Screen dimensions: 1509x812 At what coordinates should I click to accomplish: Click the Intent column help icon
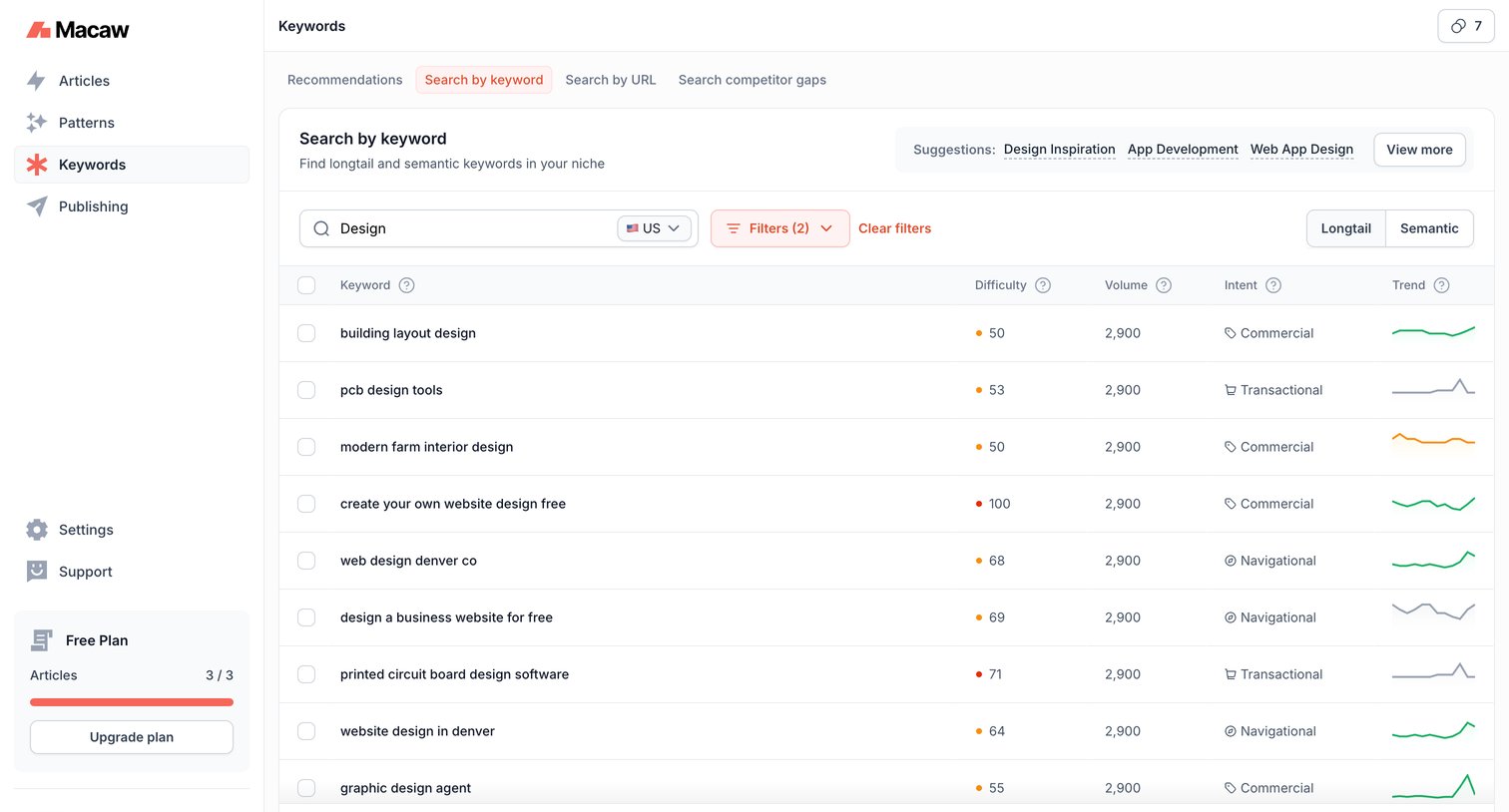(1273, 285)
